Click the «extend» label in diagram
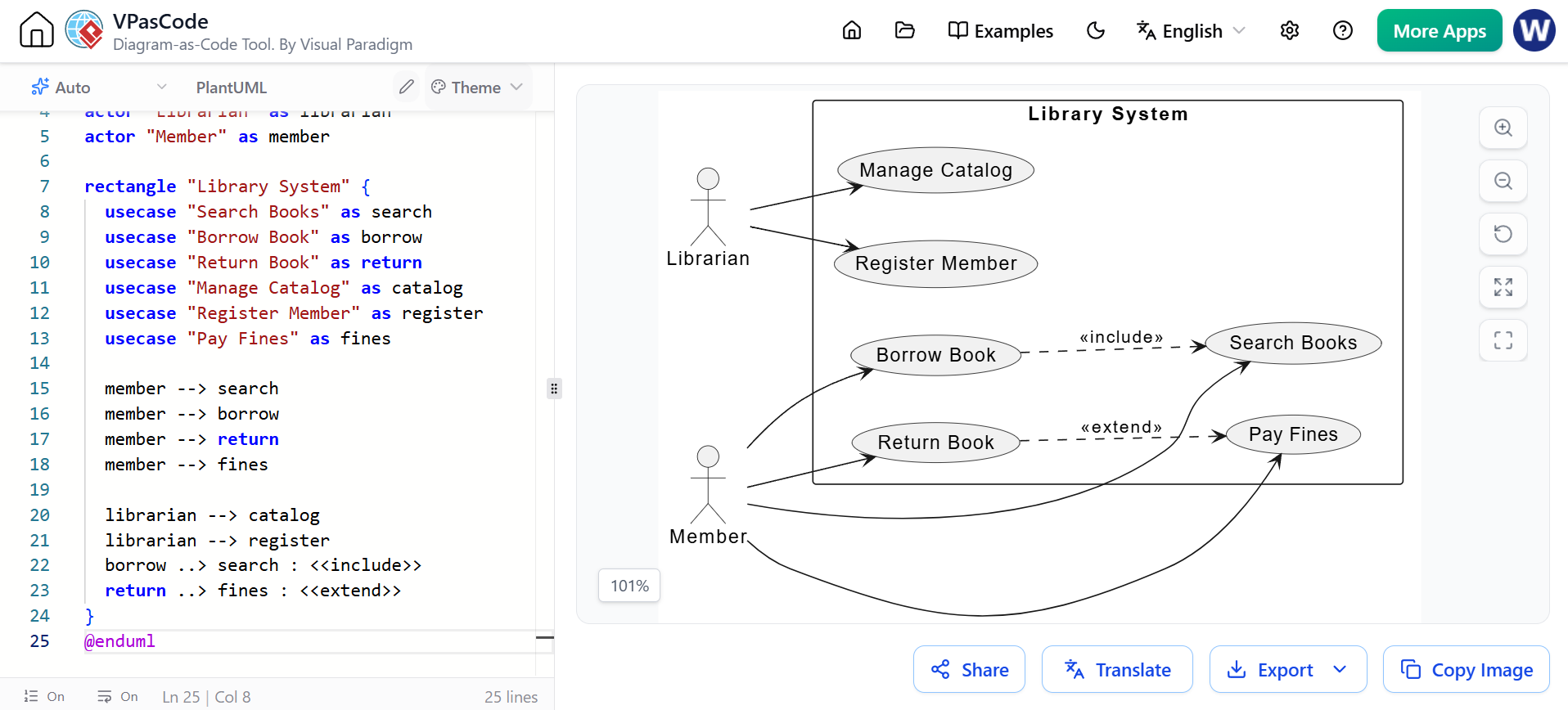This screenshot has height=710, width=1568. click(1121, 427)
